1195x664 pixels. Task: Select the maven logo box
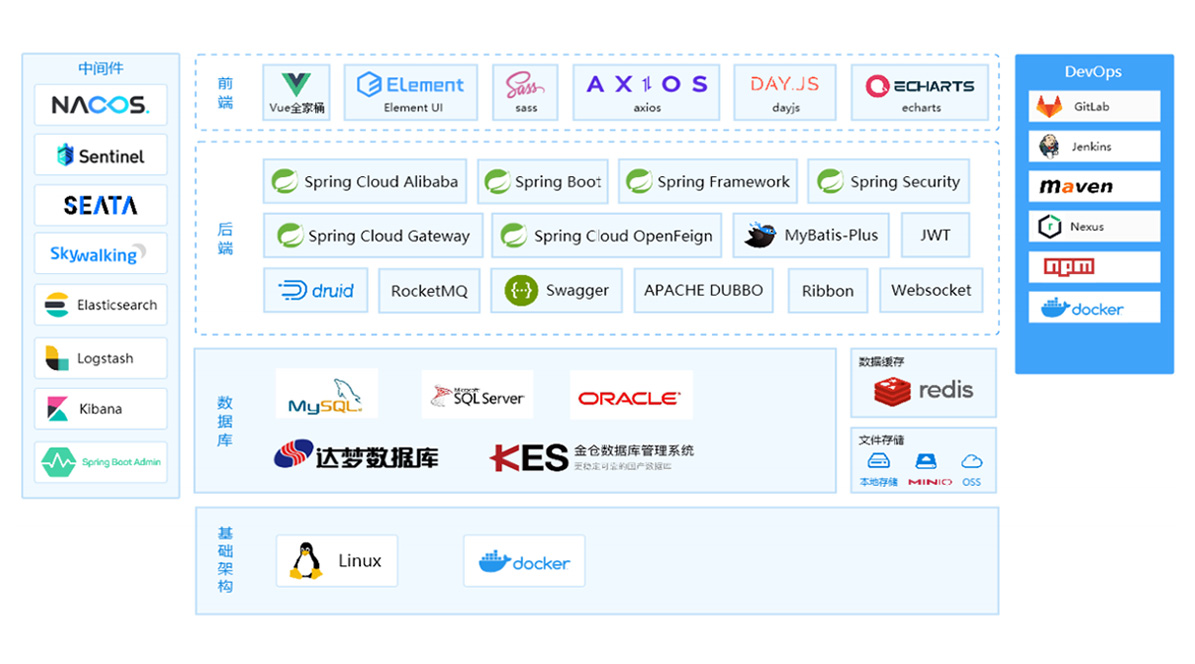(1094, 186)
